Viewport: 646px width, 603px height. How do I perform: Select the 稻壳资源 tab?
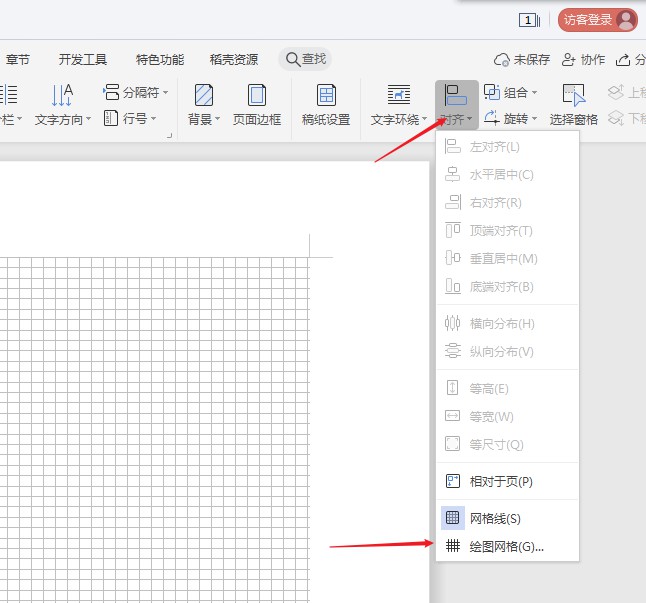coord(234,60)
